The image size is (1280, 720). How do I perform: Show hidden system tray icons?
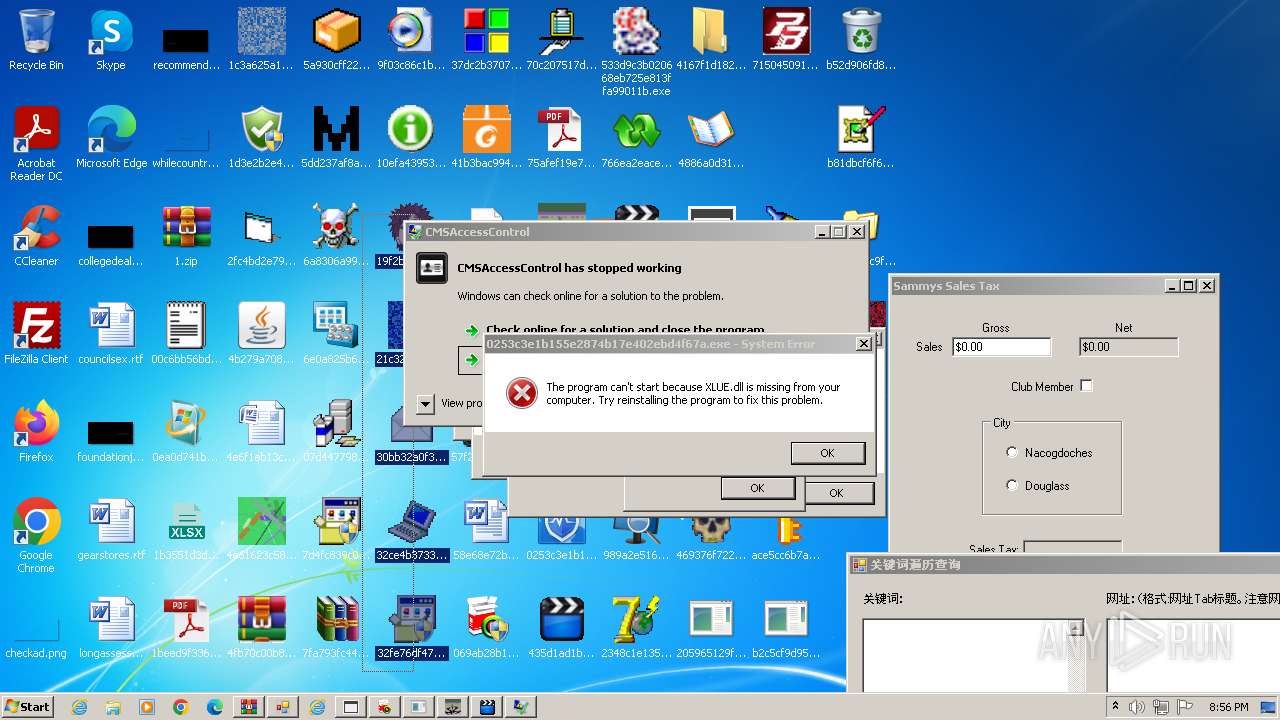[1116, 707]
